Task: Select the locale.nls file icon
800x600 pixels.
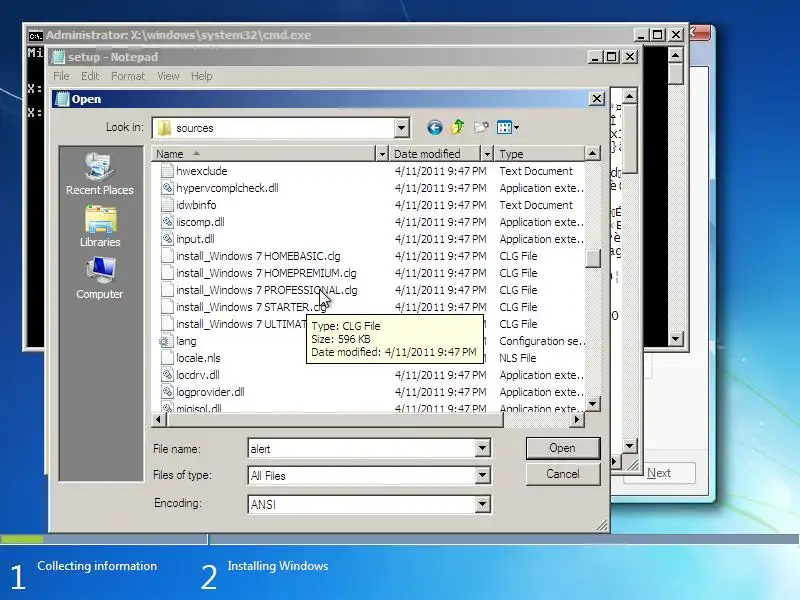Action: pyautogui.click(x=167, y=358)
